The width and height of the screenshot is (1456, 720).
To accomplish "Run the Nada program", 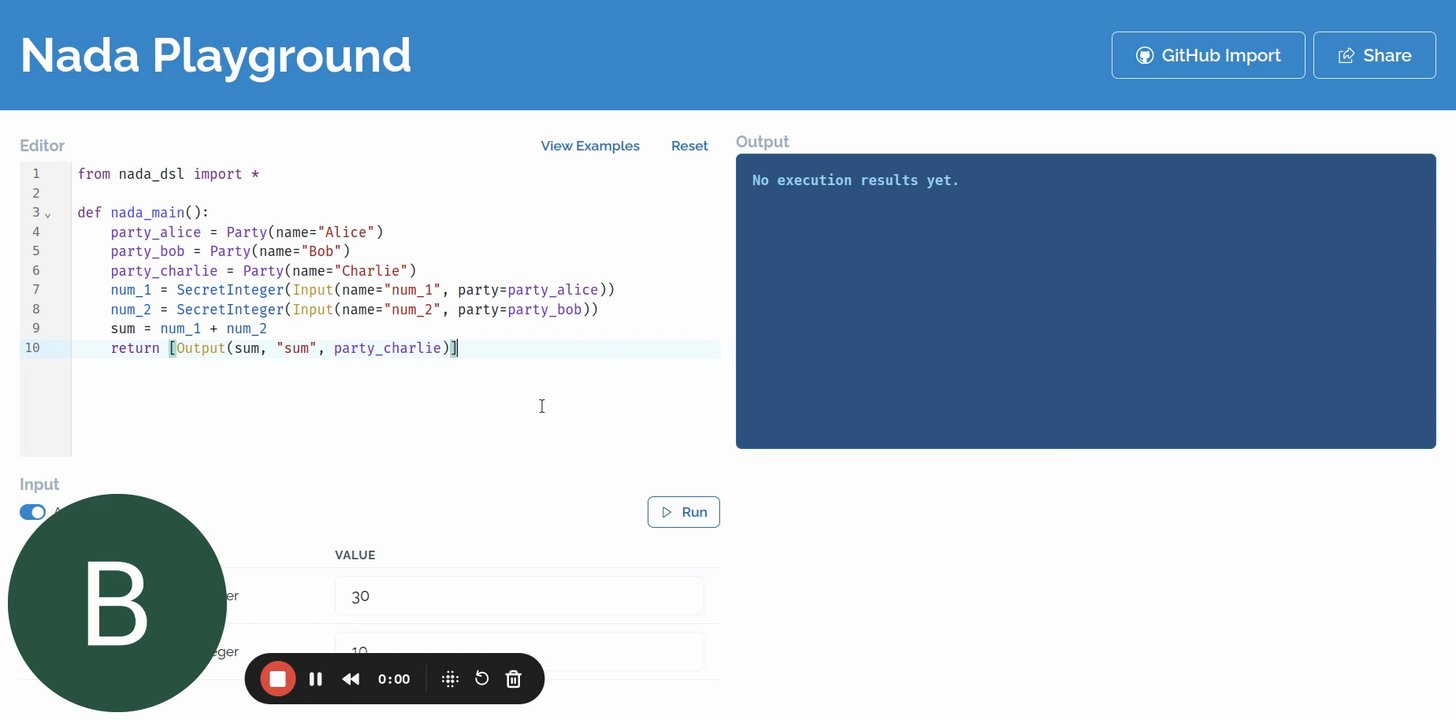I will [x=684, y=512].
